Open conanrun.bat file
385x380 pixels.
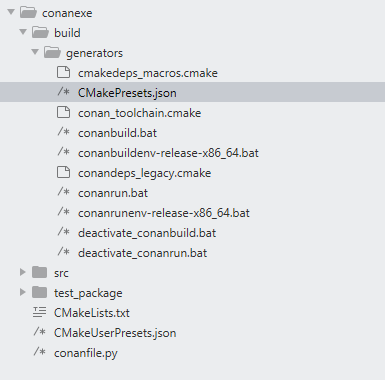click(x=113, y=193)
